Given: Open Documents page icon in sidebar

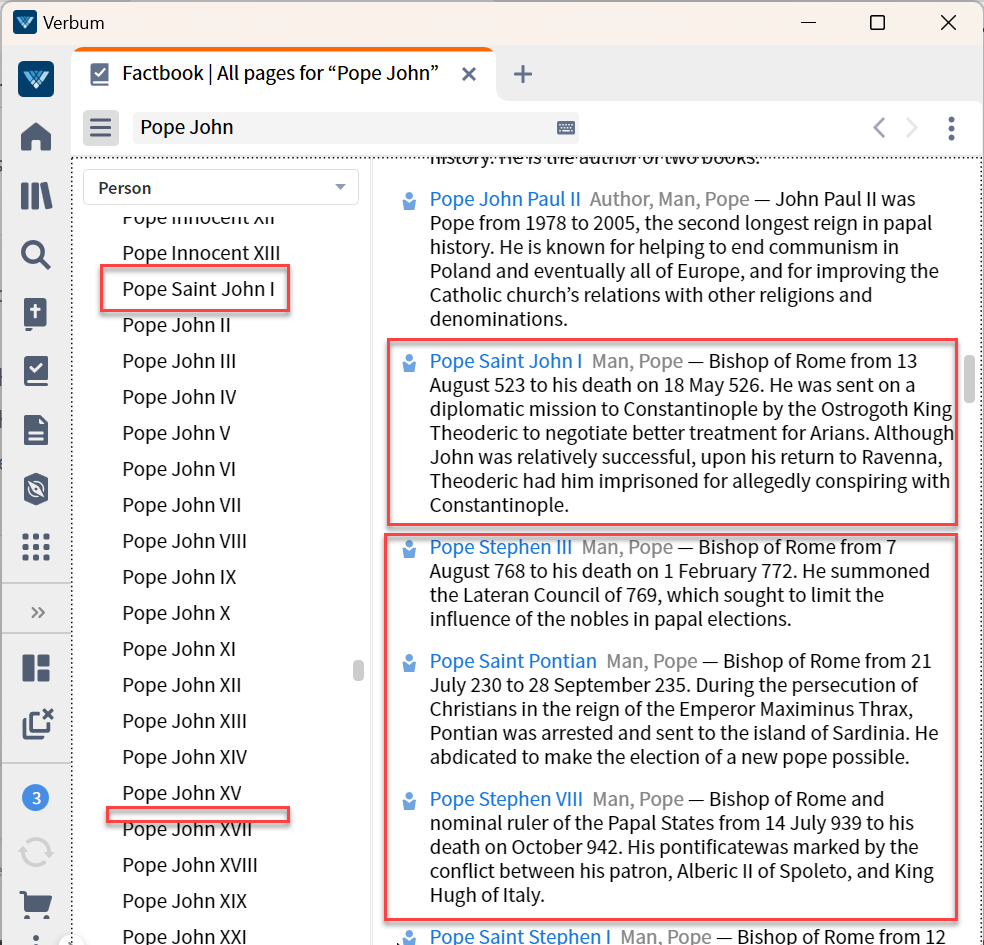Looking at the screenshot, I should [x=36, y=430].
